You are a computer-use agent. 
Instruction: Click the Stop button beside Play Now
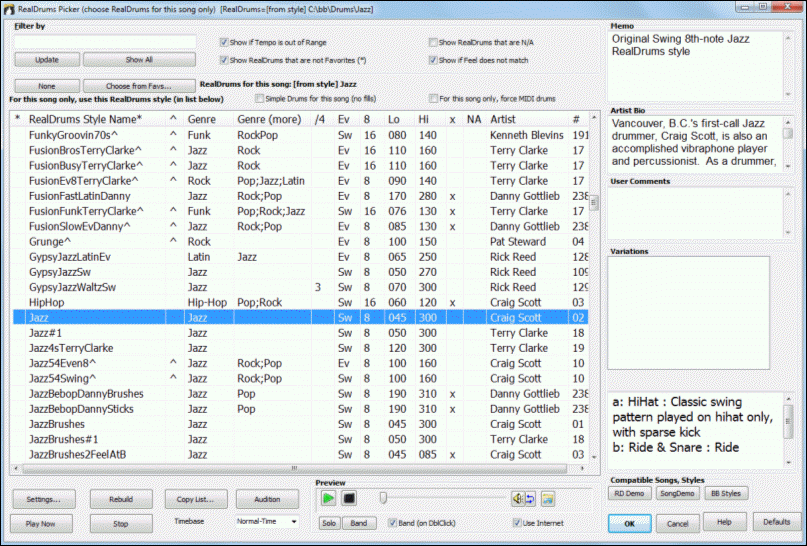coord(121,523)
